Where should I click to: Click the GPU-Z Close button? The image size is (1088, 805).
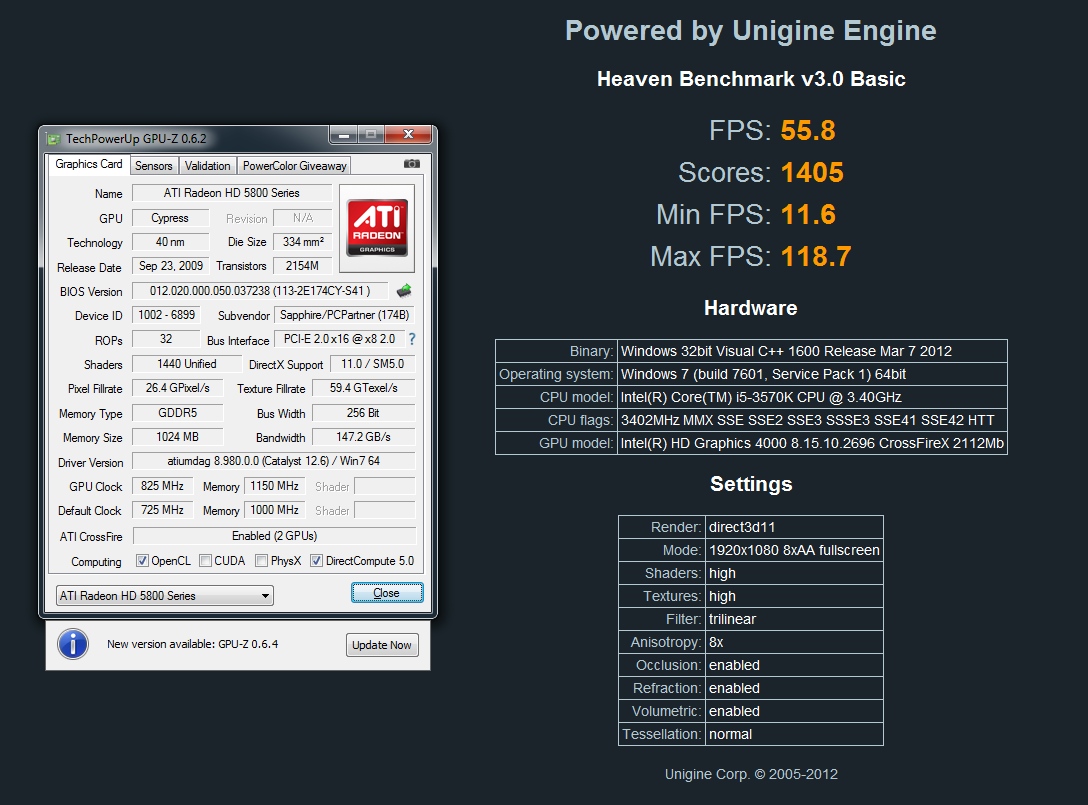pos(386,593)
